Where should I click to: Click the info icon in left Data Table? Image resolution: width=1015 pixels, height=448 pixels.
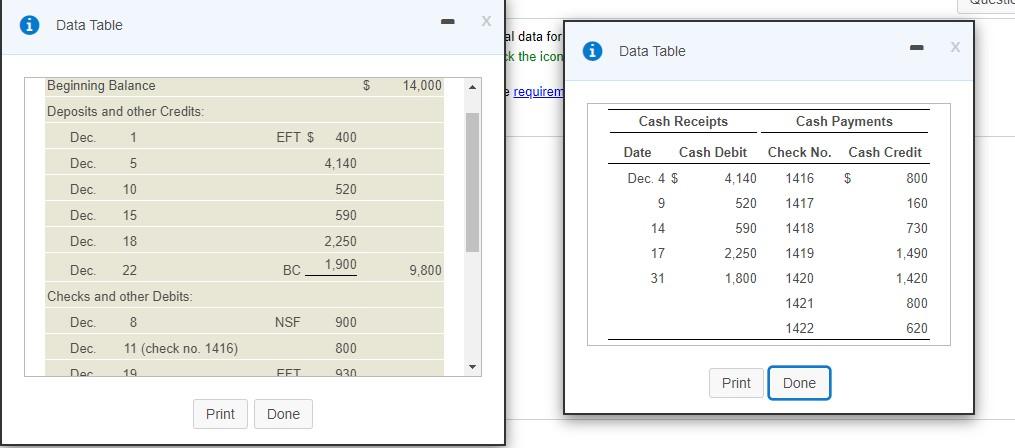28,25
